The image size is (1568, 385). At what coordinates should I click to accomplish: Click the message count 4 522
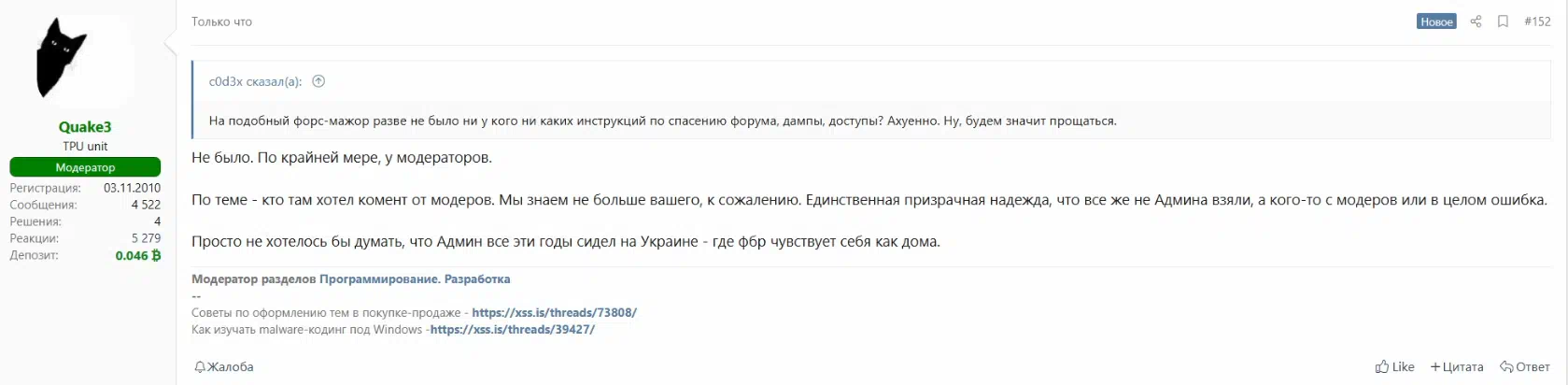click(146, 205)
